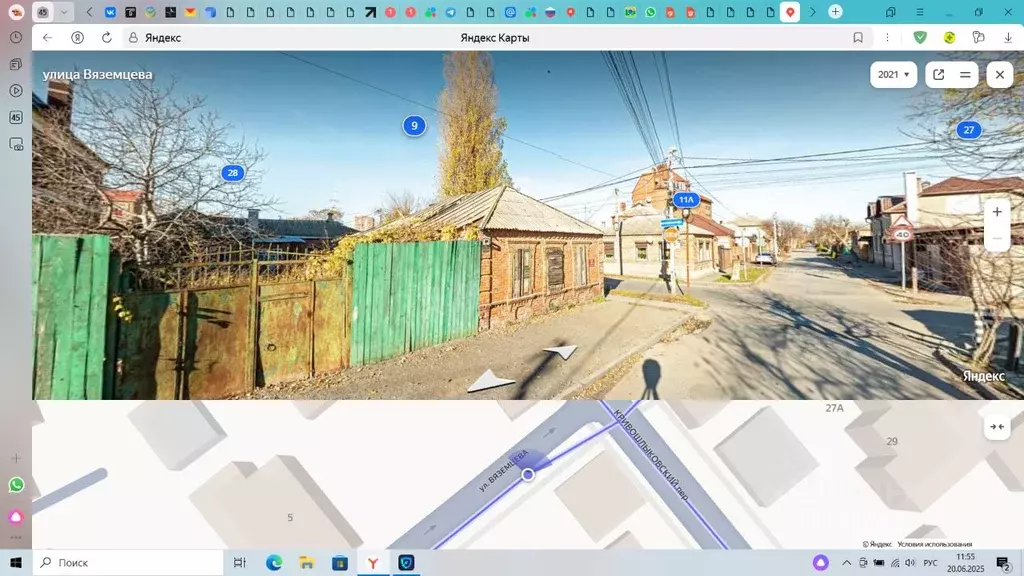
Task: Open the green Protect shield icon
Action: click(920, 38)
